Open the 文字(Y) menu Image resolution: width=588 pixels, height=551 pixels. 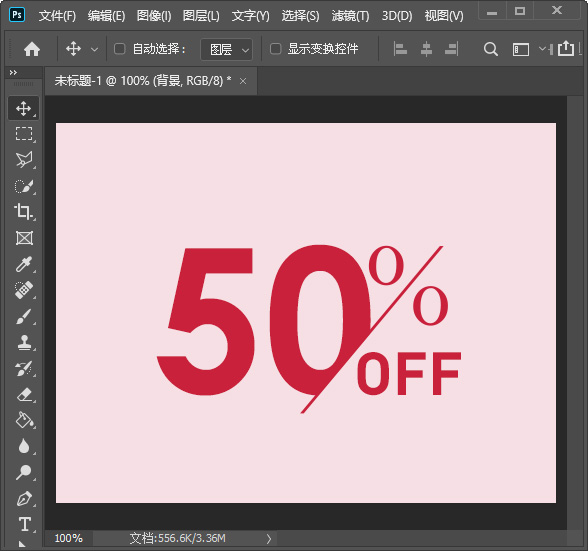250,16
